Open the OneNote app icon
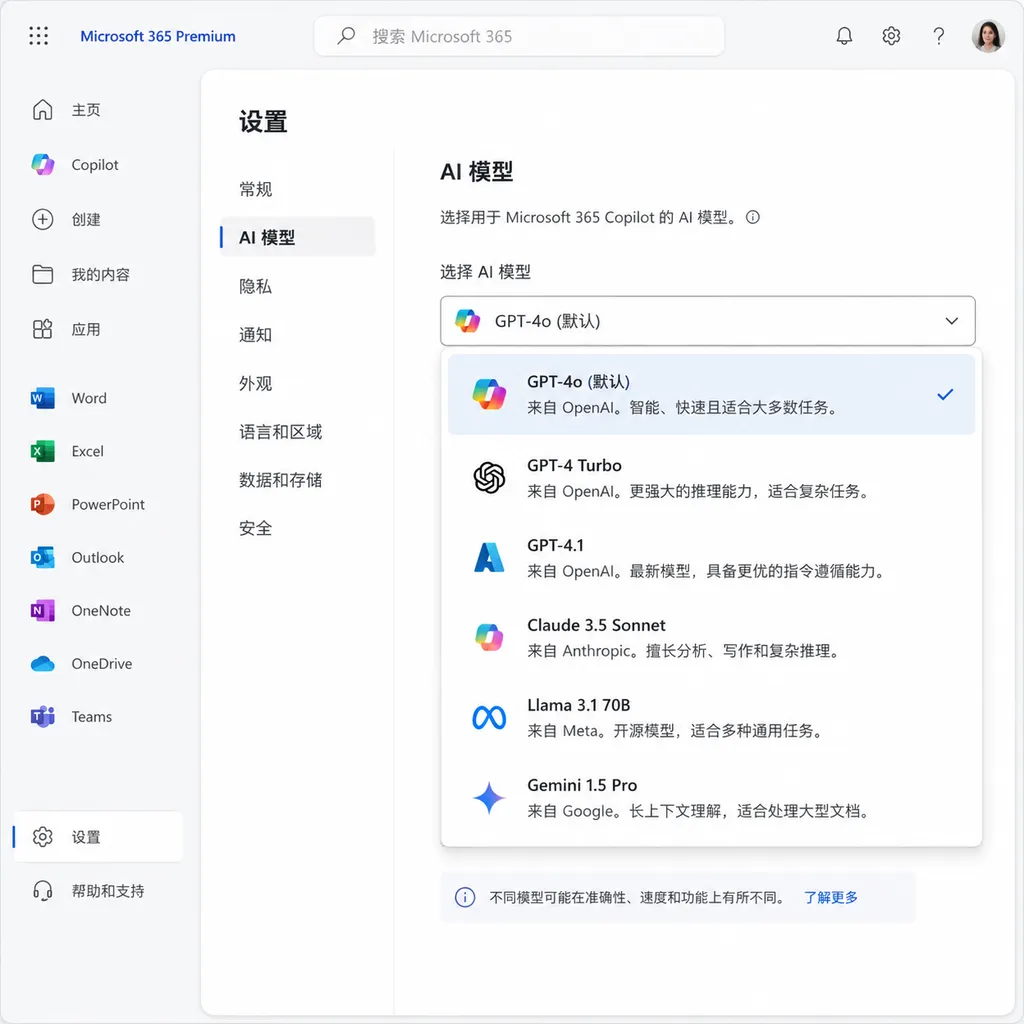Screen dimensions: 1024x1024 click(x=42, y=611)
